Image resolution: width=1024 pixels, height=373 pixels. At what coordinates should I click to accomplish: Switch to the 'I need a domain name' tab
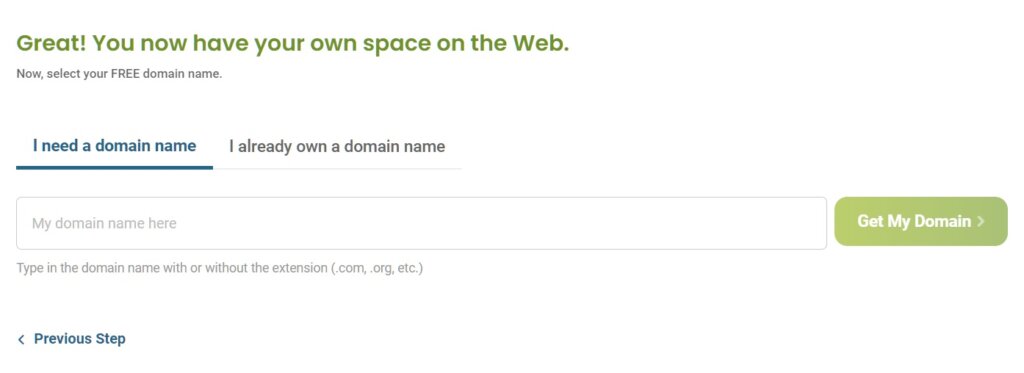114,146
